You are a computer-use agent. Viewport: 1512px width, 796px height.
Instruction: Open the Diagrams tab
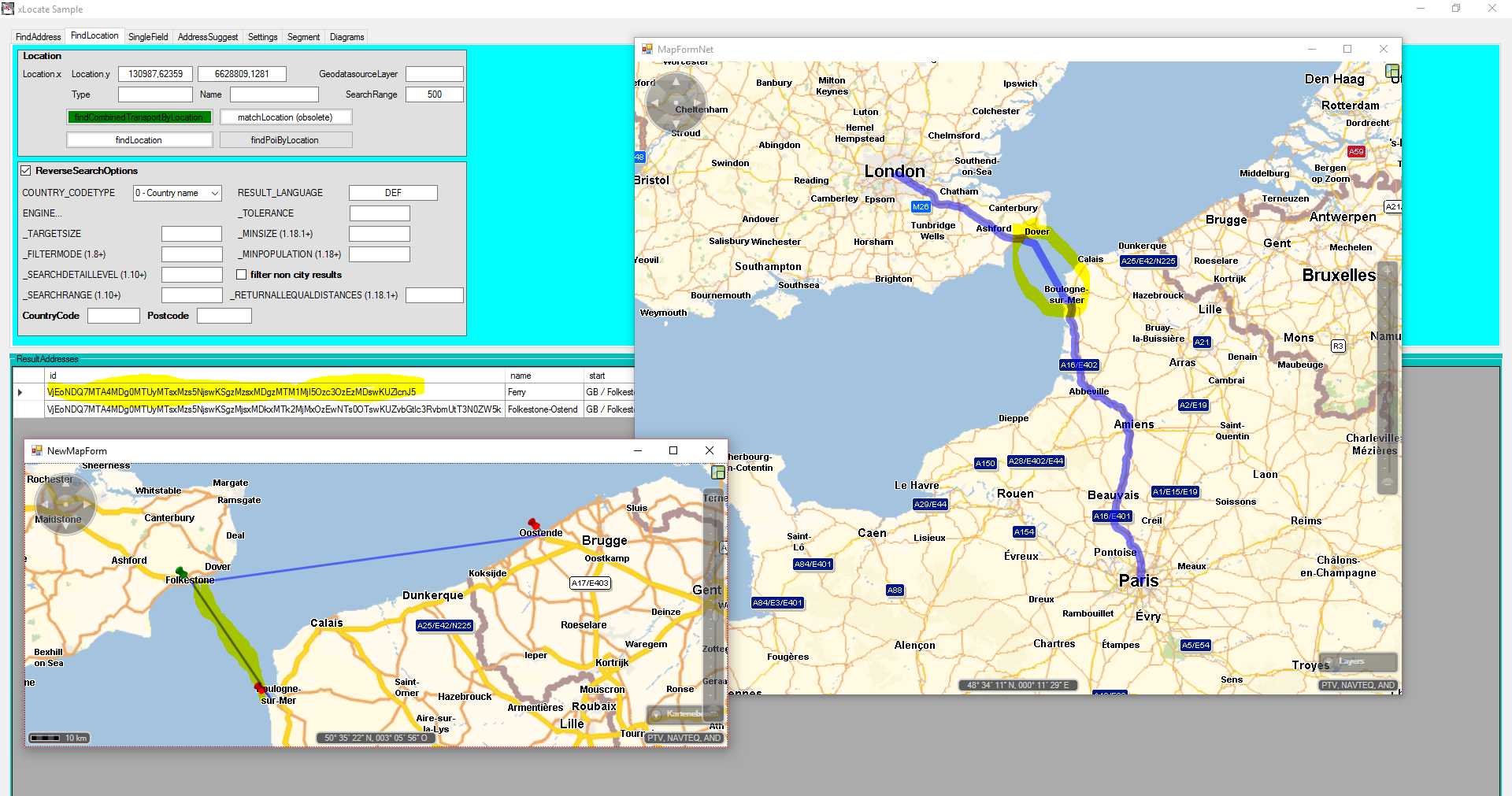pyautogui.click(x=346, y=37)
